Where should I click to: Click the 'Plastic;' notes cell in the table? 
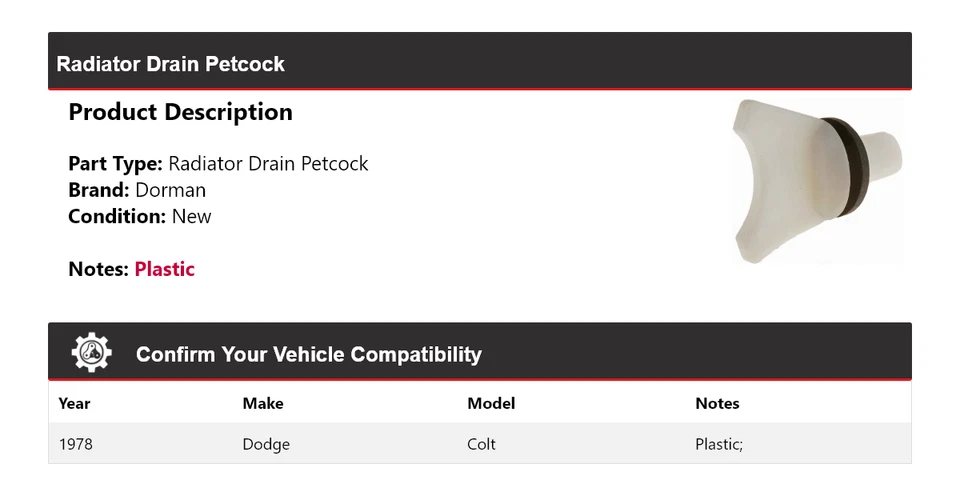(719, 444)
